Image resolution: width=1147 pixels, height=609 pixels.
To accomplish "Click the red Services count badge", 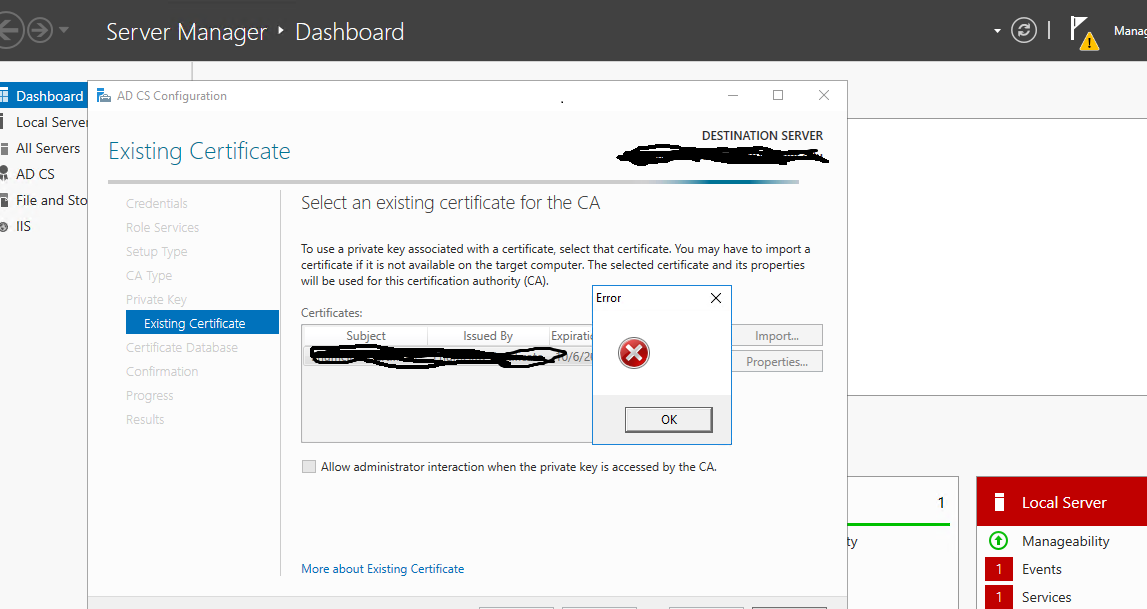I will tap(999, 597).
